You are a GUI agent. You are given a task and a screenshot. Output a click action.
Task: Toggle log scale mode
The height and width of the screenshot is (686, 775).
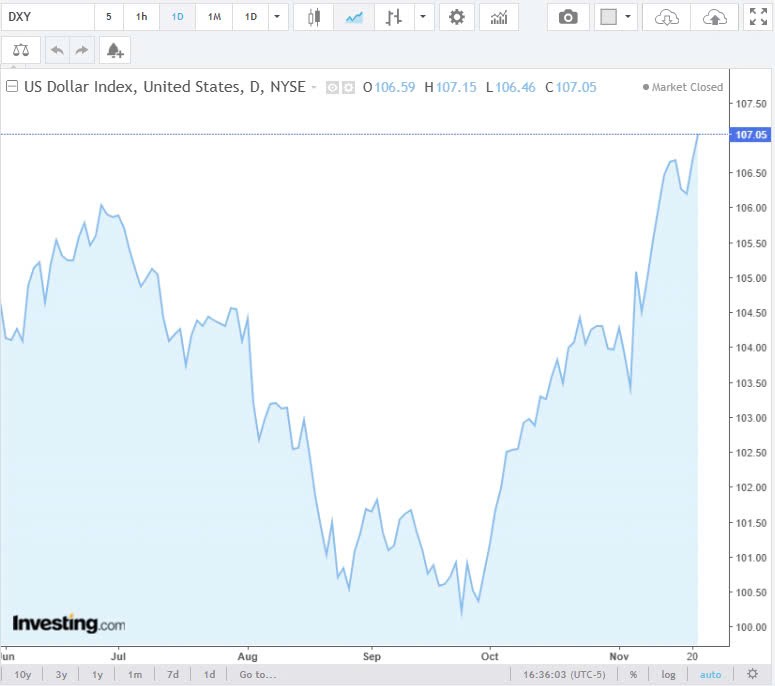(668, 675)
